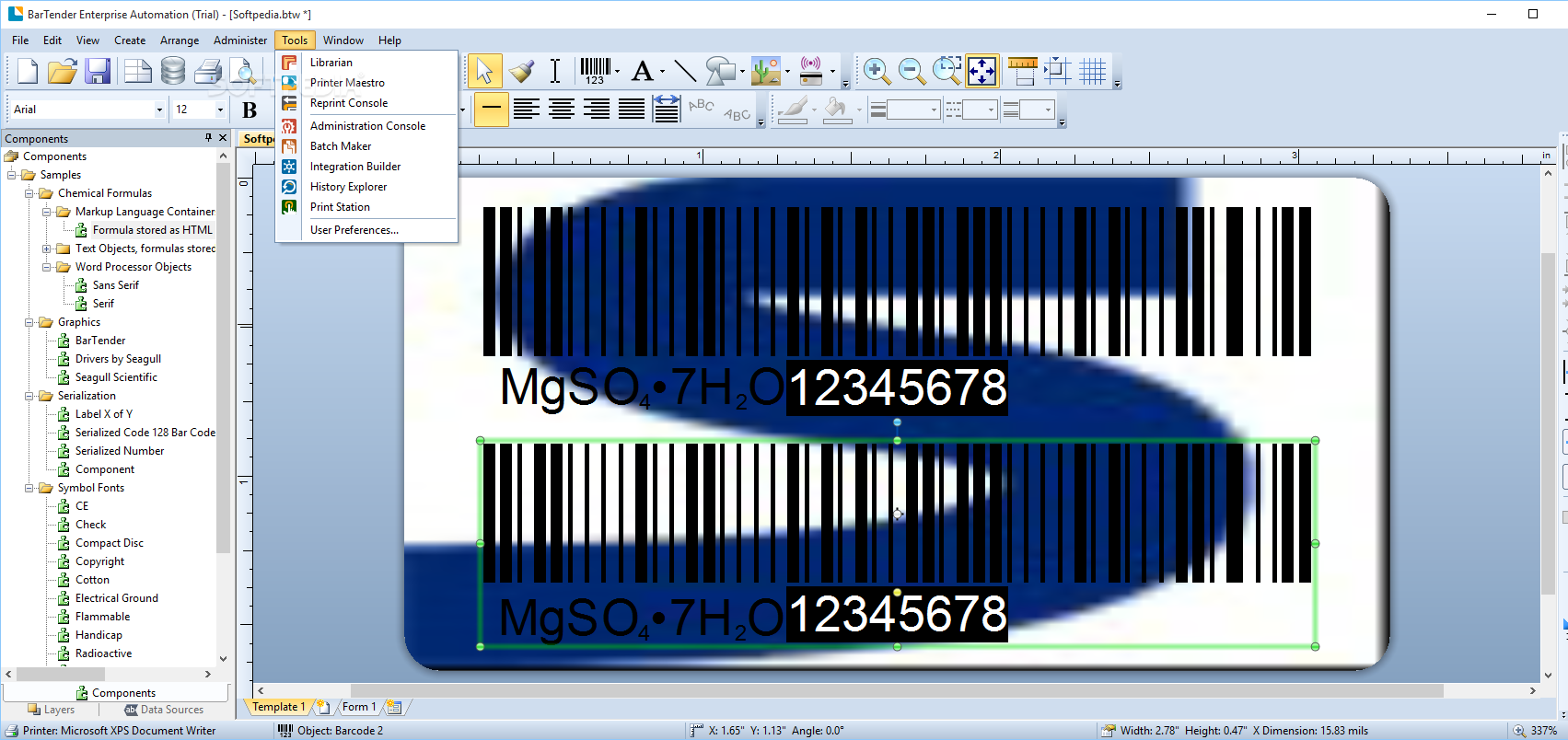Justify text fully
This screenshot has height=740, width=1568.
(x=632, y=110)
